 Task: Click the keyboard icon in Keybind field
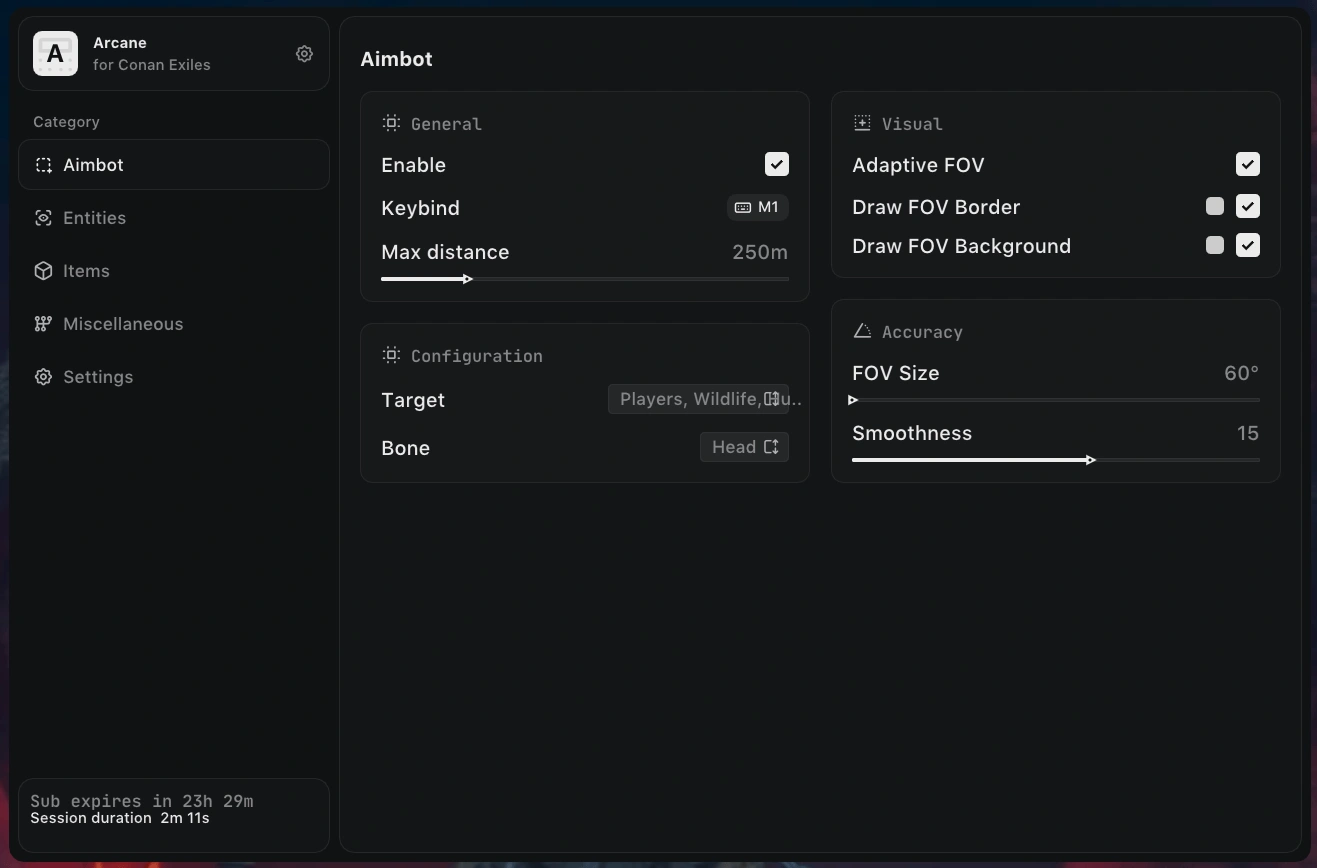(x=743, y=208)
